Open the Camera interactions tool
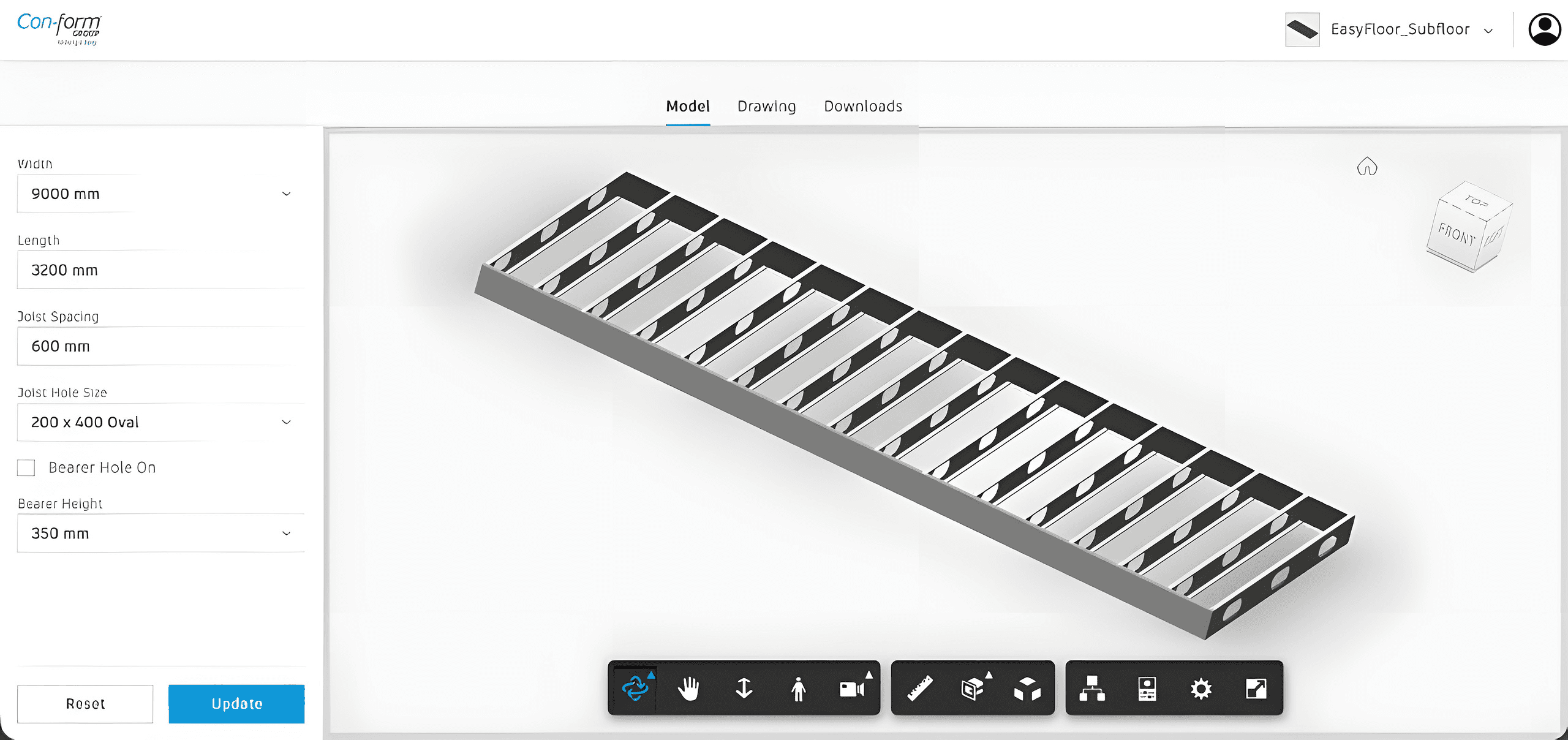This screenshot has width=1568, height=740. 853,689
